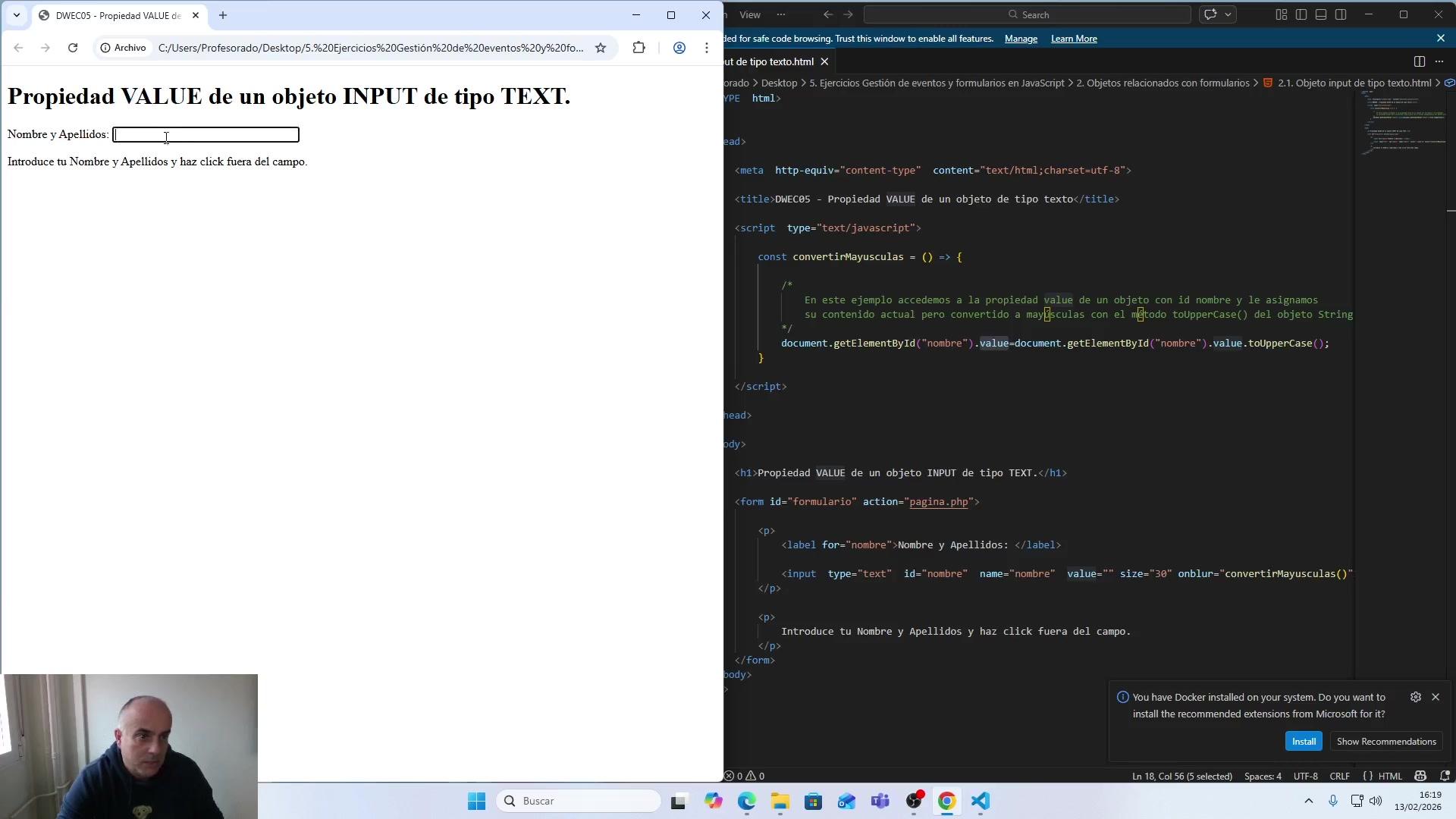Toggle the primary side bar

1301,14
